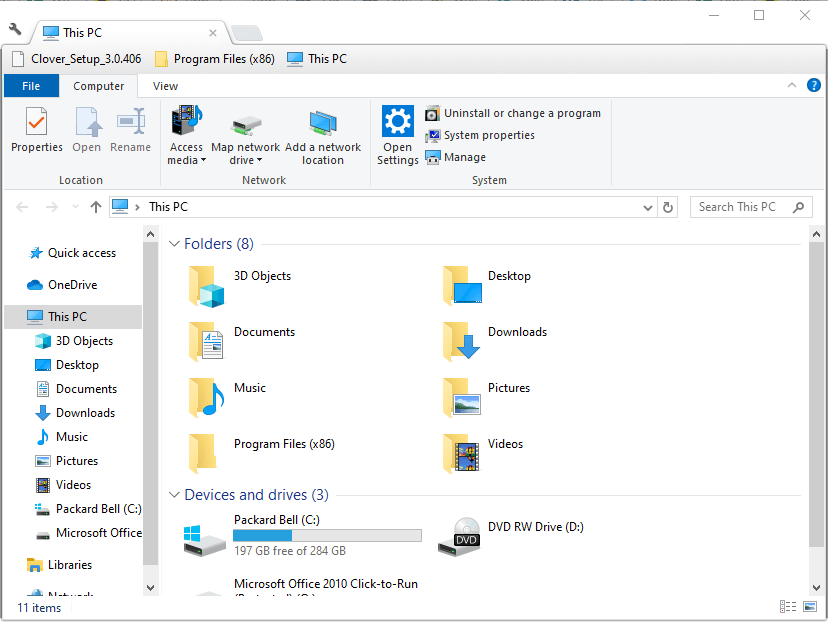Viewport: 828px width, 622px height.
Task: Collapse the ribbon with the chevron
Action: (x=792, y=85)
